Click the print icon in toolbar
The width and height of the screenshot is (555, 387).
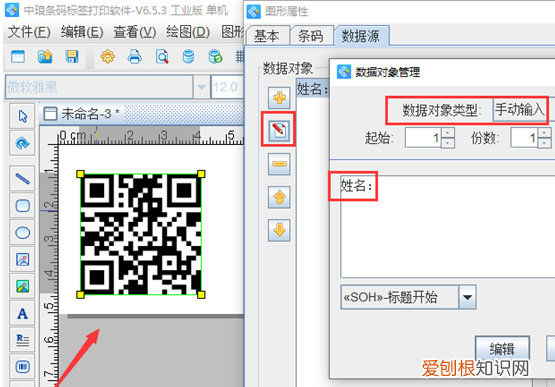click(135, 57)
